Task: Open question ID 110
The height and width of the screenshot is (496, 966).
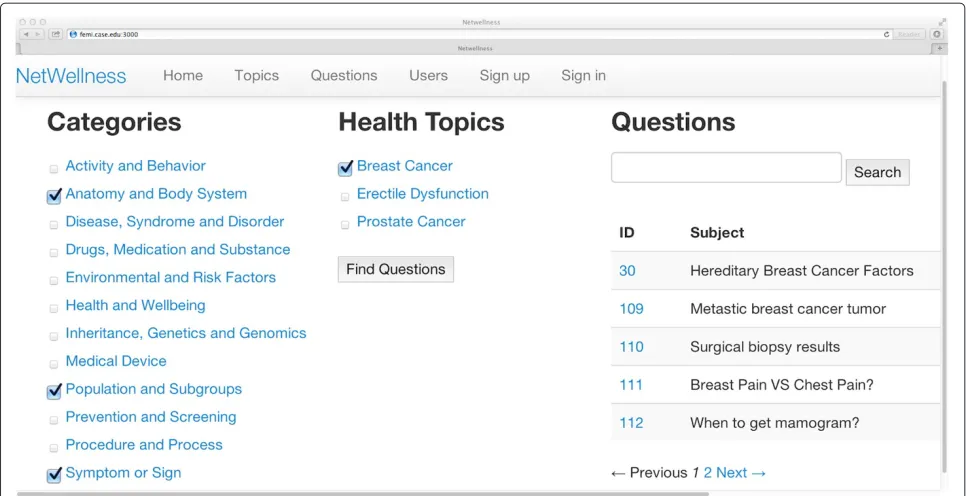Action: click(x=631, y=346)
